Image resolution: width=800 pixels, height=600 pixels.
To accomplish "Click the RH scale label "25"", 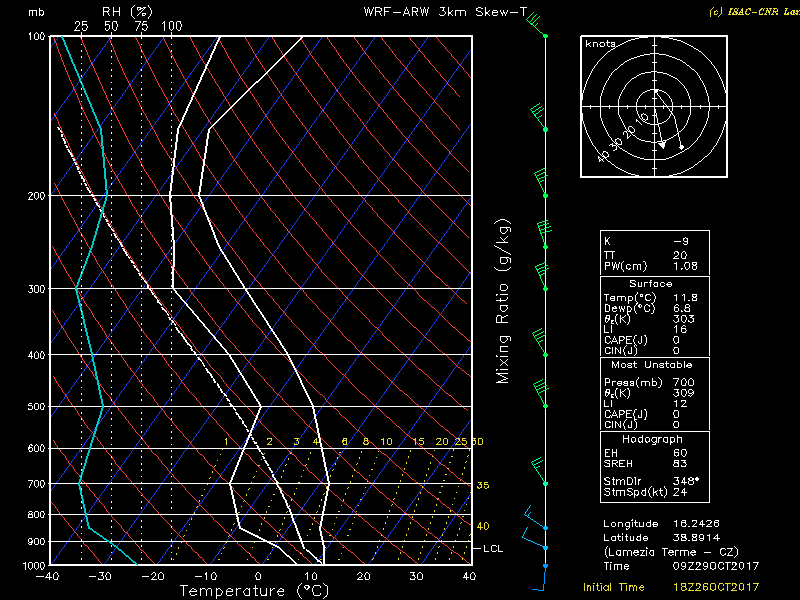I will [x=81, y=26].
